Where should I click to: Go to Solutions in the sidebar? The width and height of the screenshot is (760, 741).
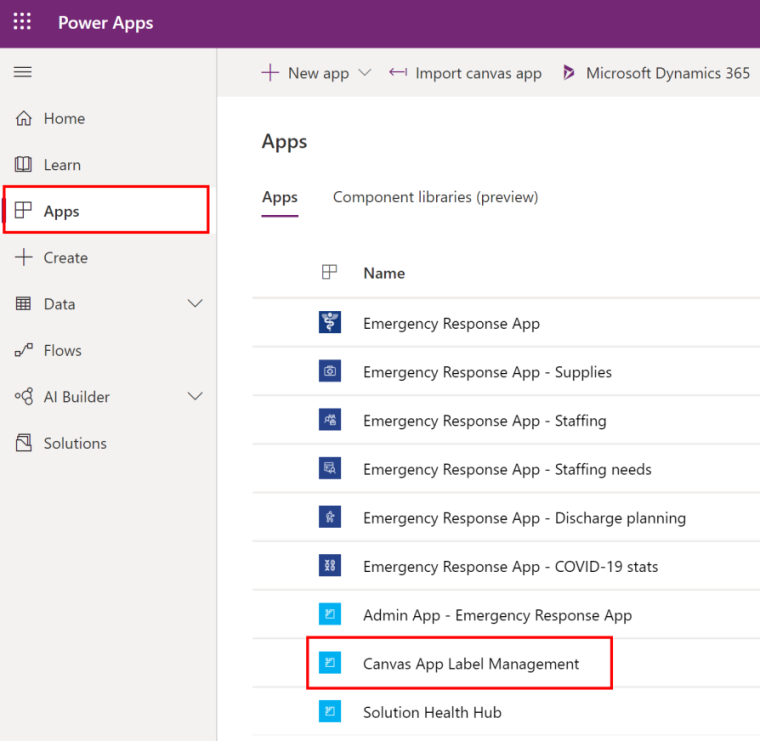pos(75,443)
